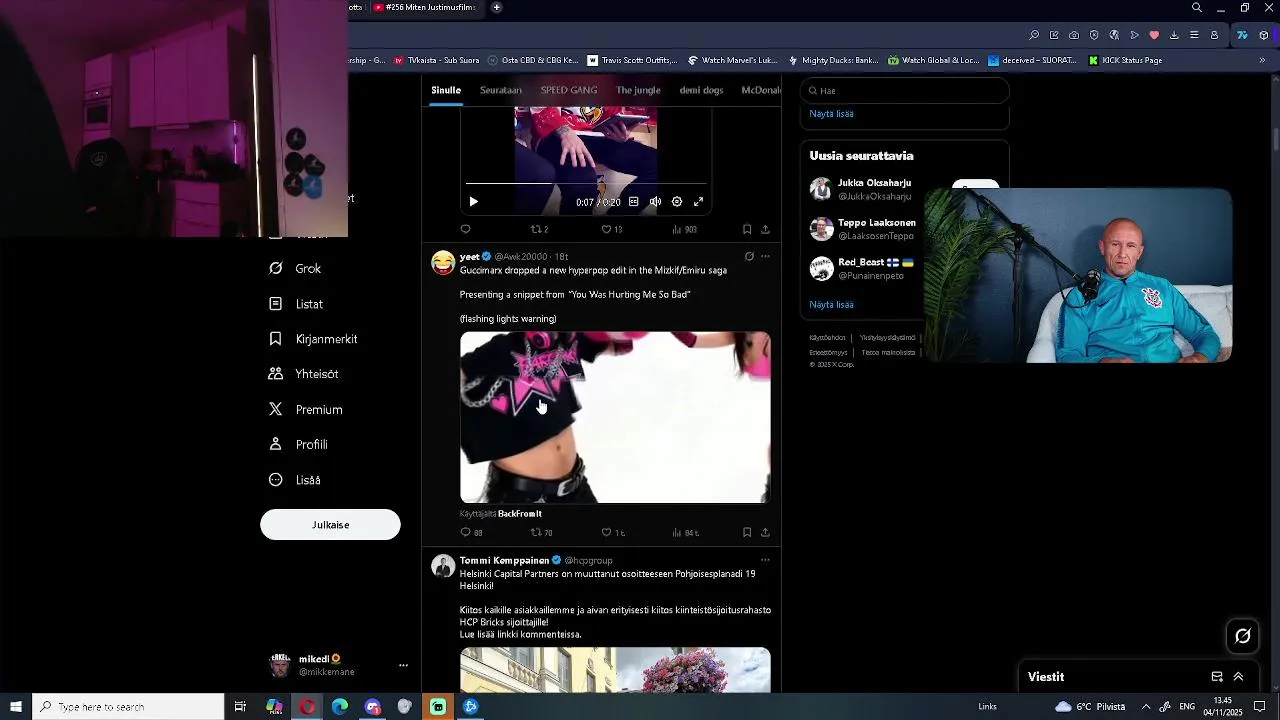1280x720 pixels.
Task: Click taskbar search box
Action: [128, 706]
